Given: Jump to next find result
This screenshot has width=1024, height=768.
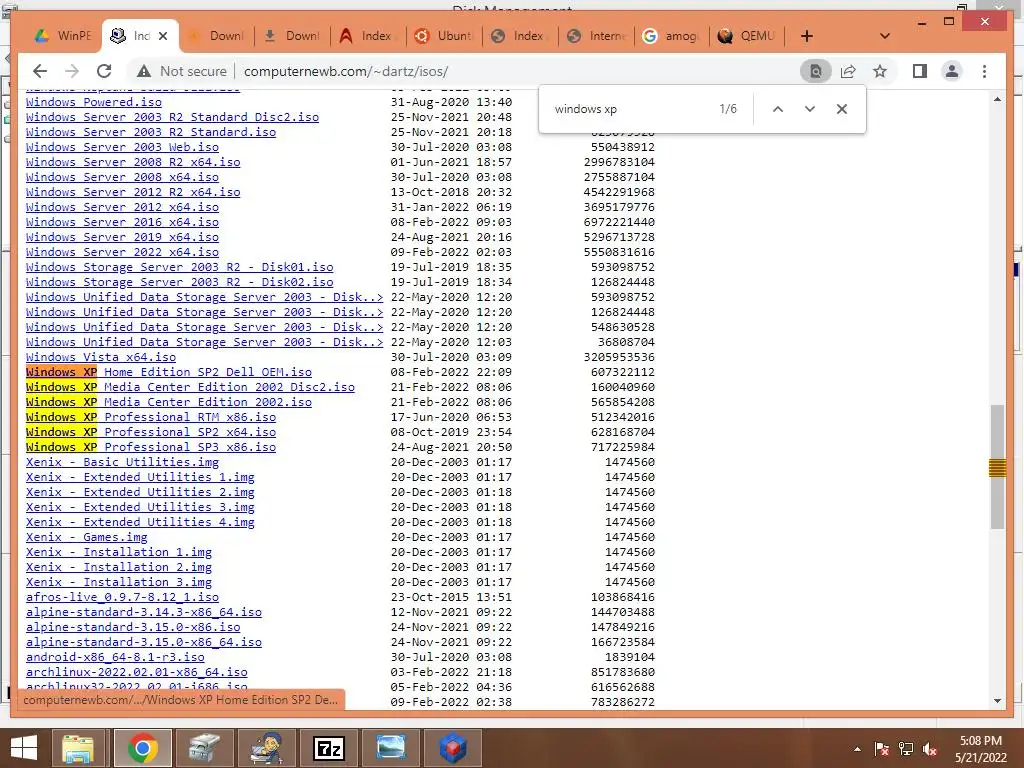Looking at the screenshot, I should click(810, 109).
